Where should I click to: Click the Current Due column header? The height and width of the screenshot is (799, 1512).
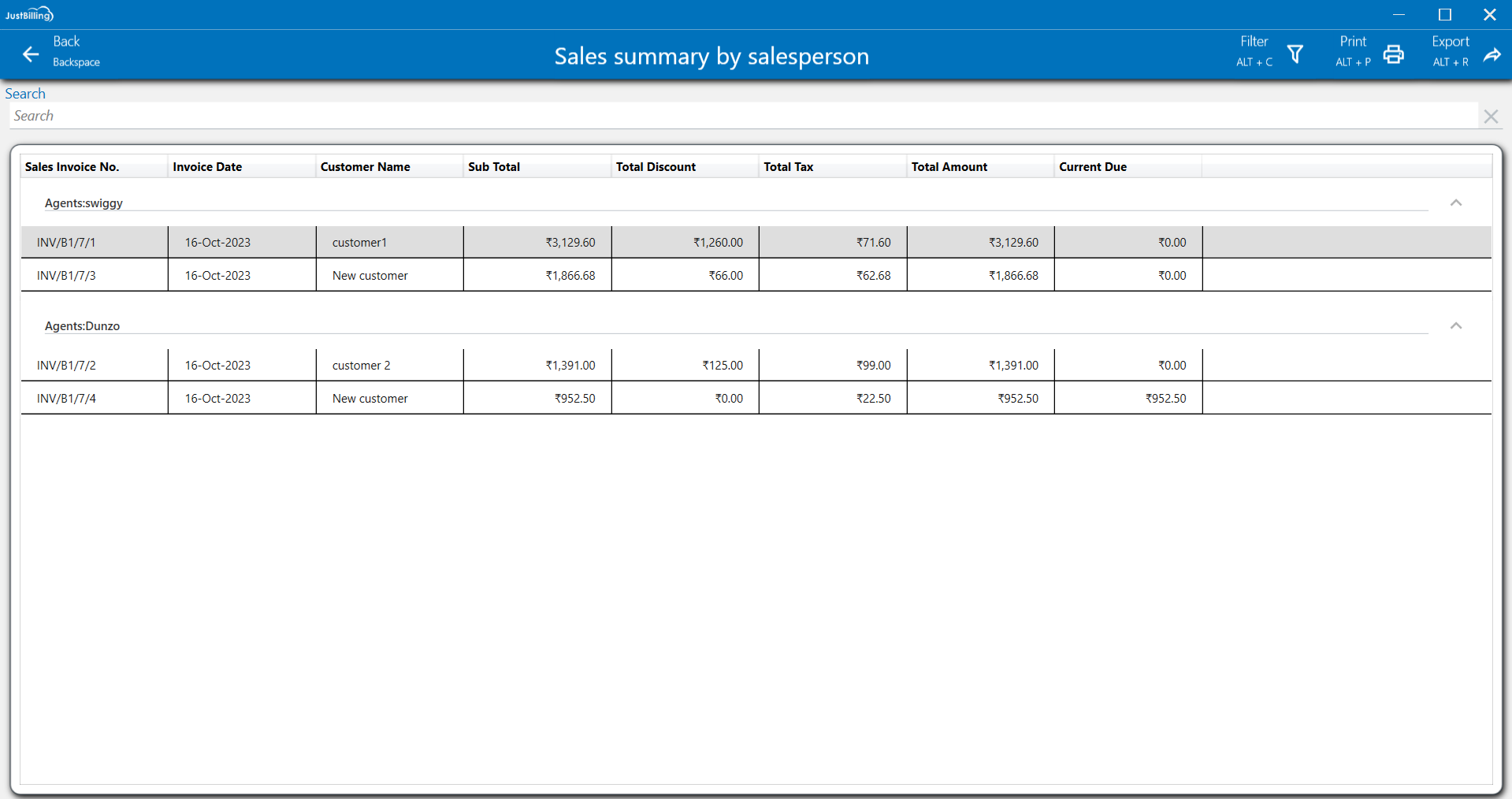(1092, 166)
